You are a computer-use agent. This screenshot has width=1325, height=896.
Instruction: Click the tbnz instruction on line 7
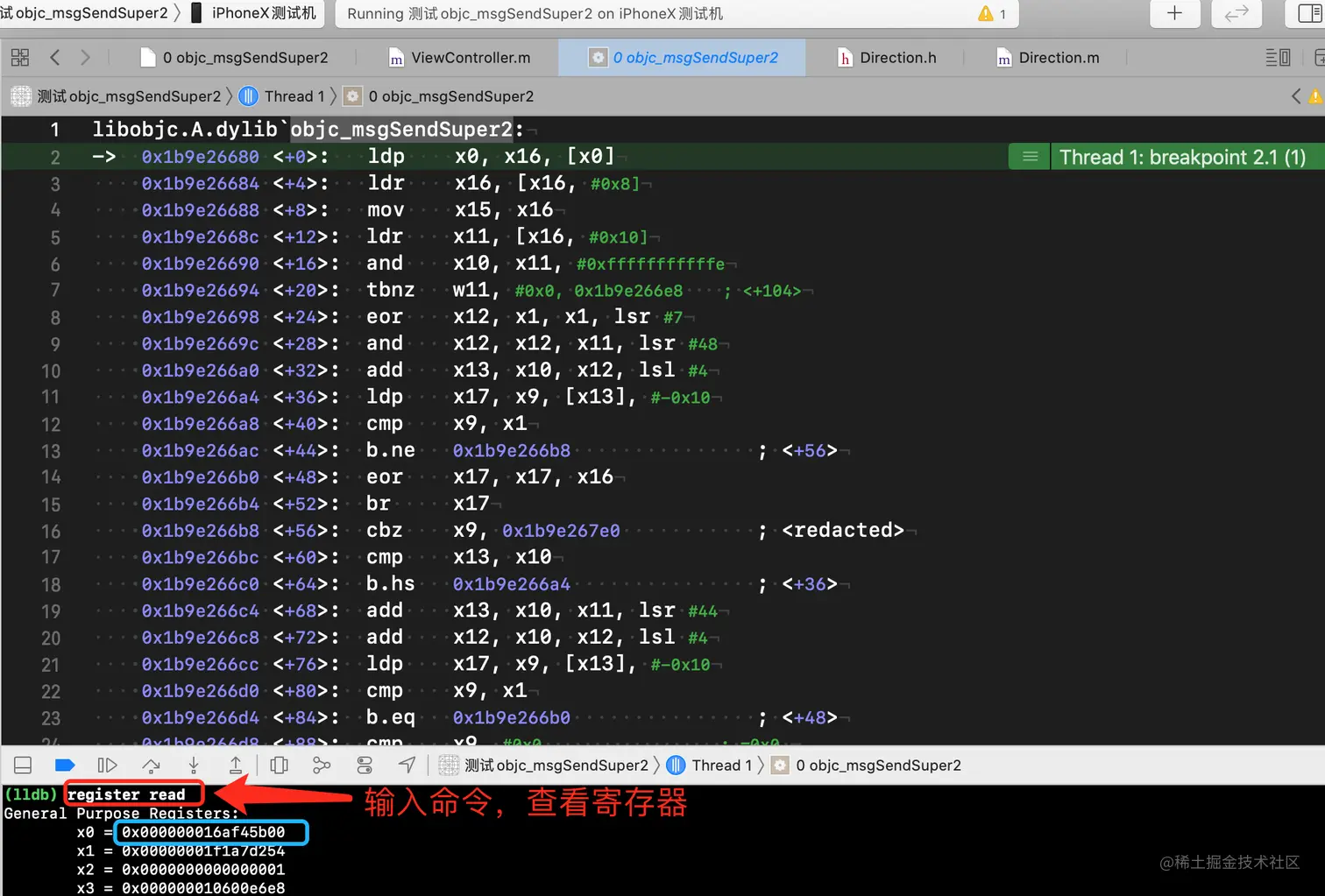pyautogui.click(x=390, y=290)
